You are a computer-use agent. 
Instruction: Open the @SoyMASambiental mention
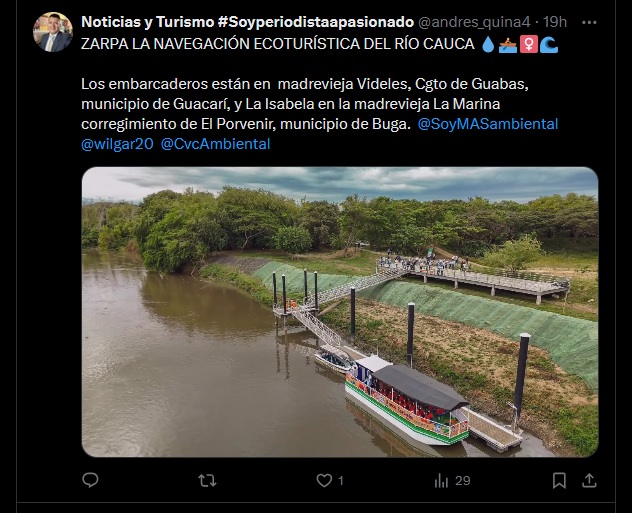pyautogui.click(x=488, y=124)
